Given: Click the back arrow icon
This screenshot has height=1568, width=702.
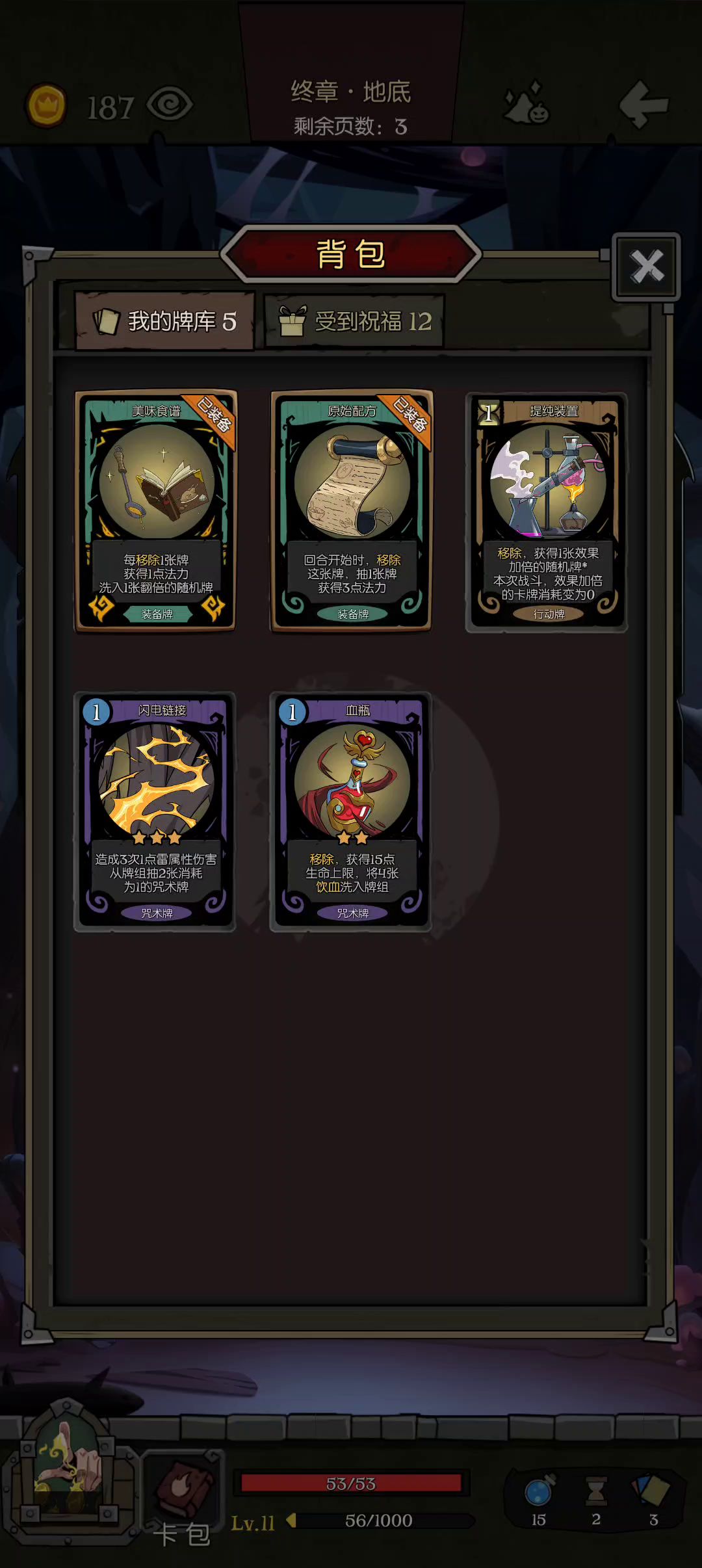Looking at the screenshot, I should tap(643, 103).
